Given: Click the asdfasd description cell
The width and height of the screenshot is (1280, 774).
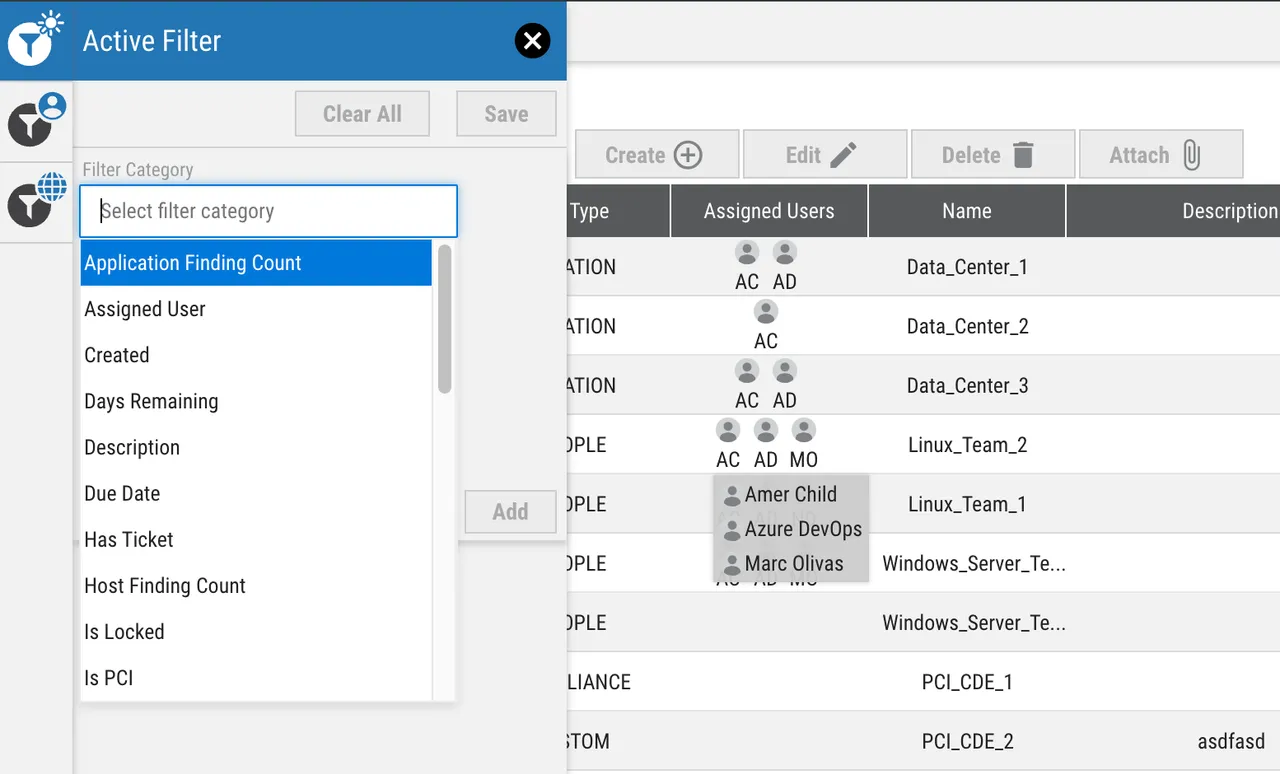Looking at the screenshot, I should (x=1231, y=741).
